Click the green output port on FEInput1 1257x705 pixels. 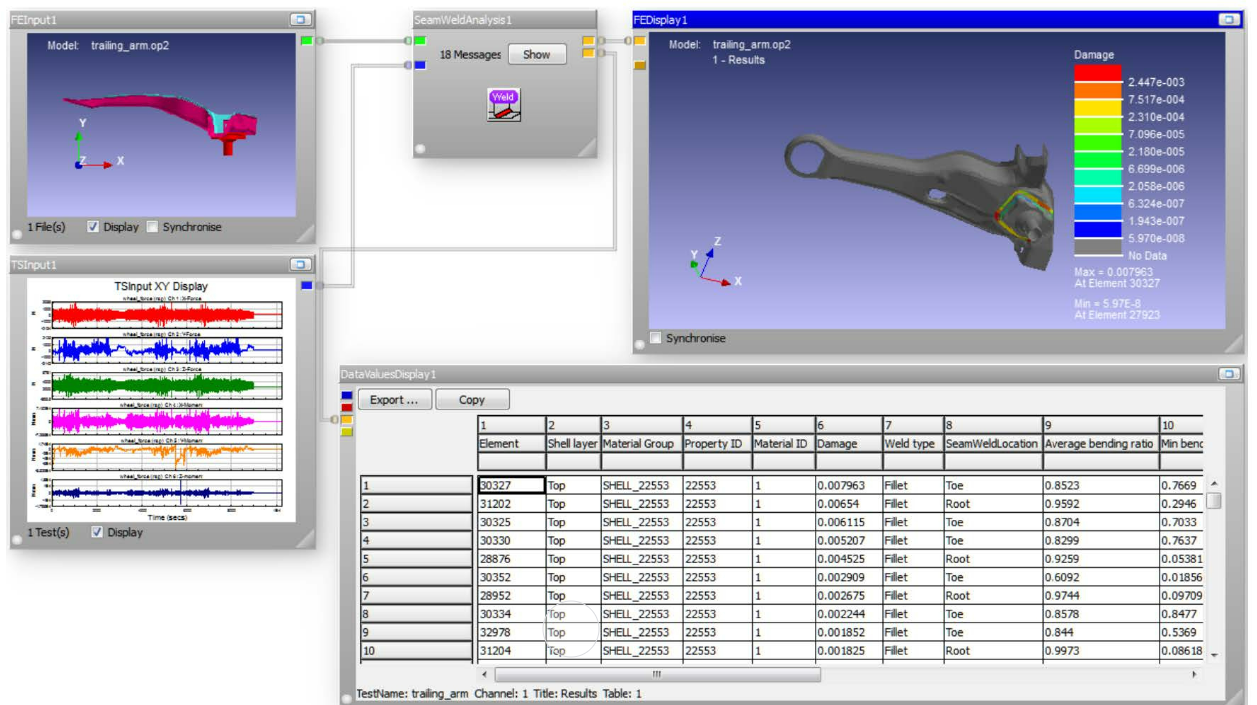tap(306, 41)
